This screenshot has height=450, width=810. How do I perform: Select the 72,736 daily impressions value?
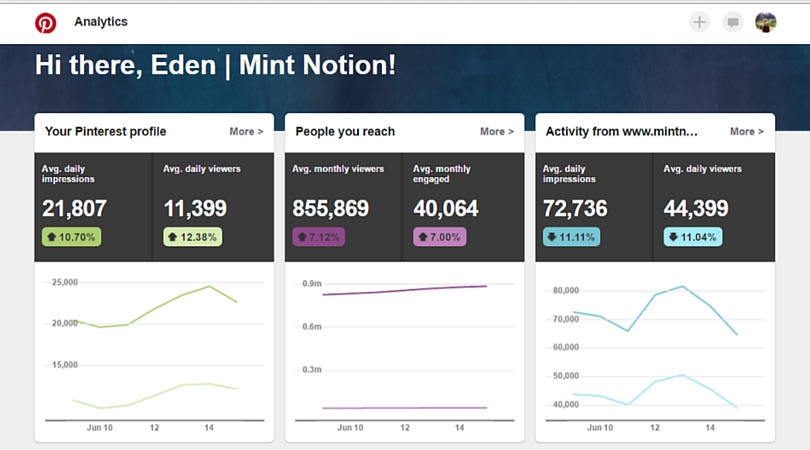(575, 209)
